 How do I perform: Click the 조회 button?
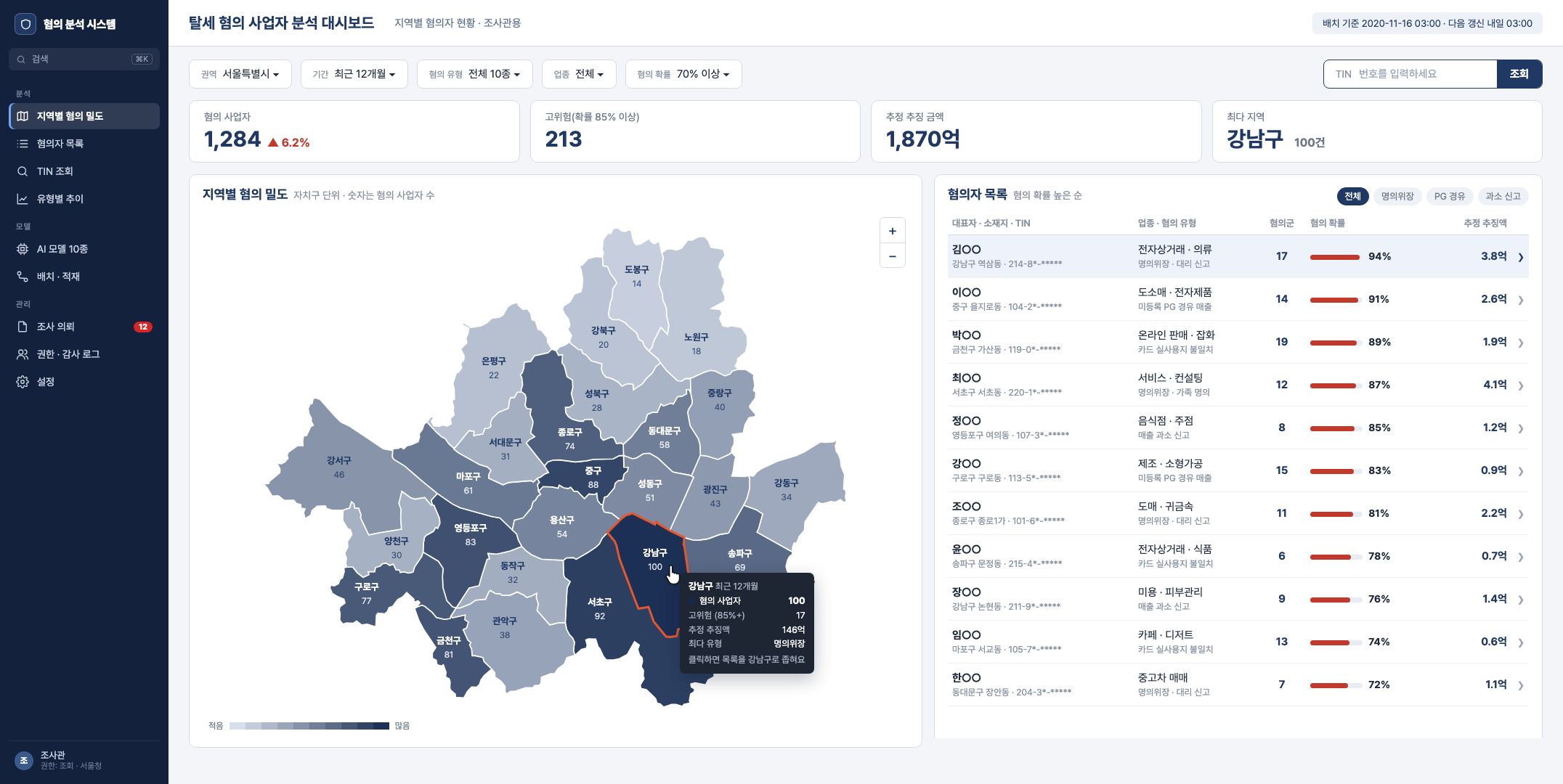pyautogui.click(x=1519, y=74)
